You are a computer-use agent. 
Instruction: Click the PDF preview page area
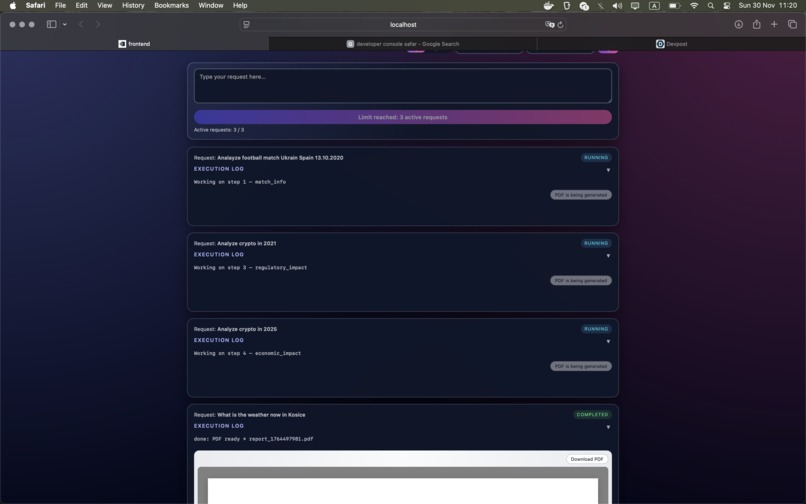[402, 491]
